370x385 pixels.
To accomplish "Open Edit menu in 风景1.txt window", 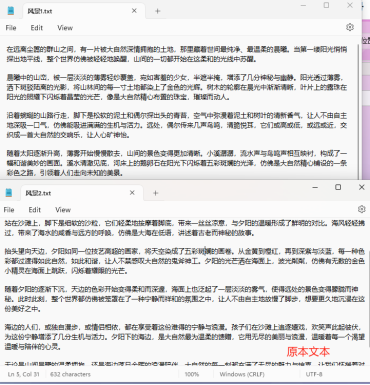I will [x=37, y=28].
